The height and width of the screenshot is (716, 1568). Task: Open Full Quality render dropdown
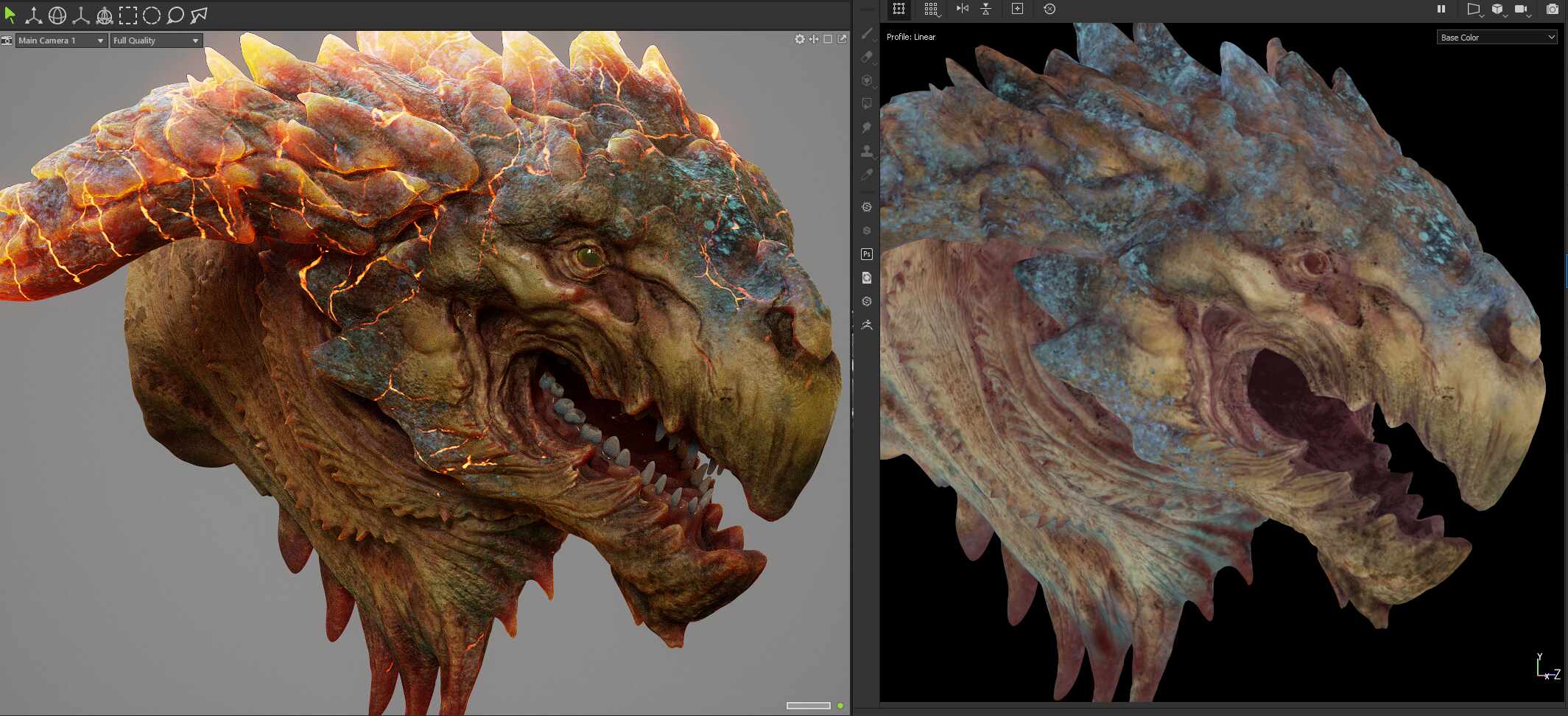[156, 41]
